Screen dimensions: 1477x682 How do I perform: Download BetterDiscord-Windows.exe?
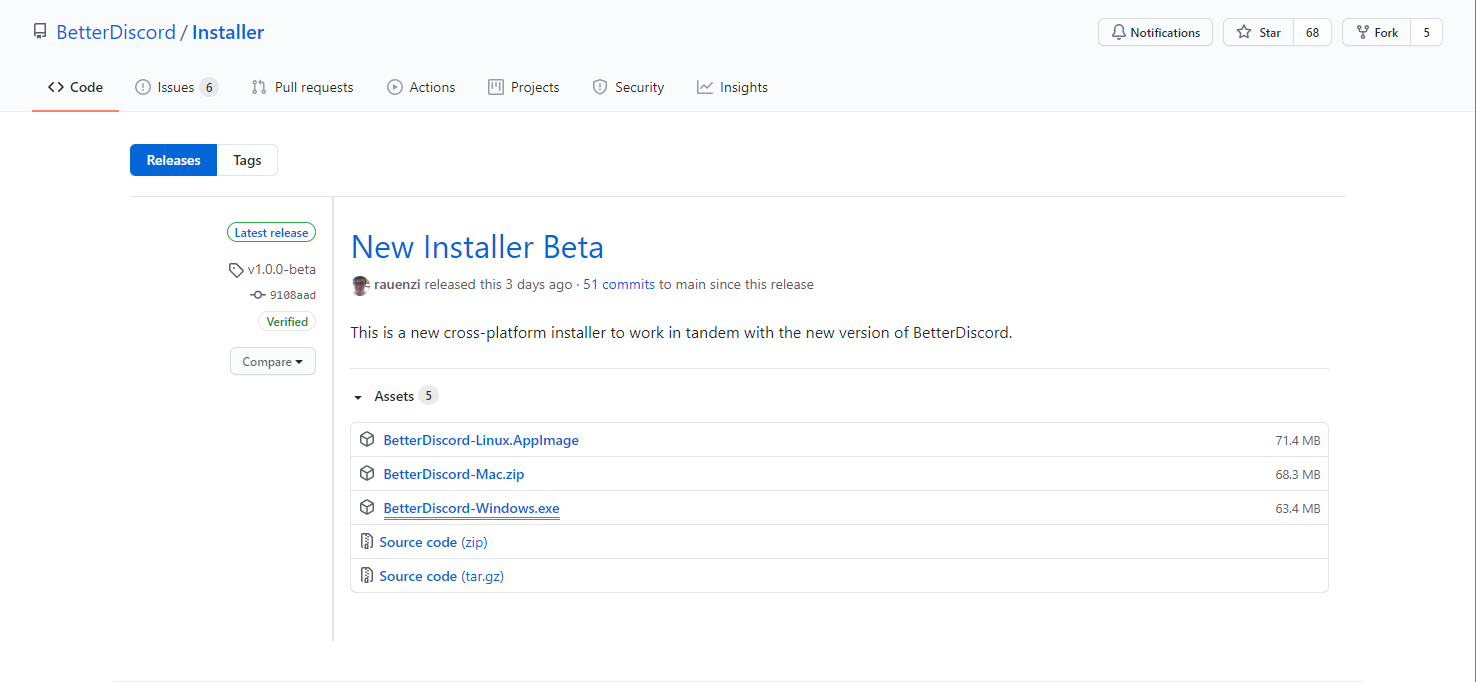(x=471, y=508)
